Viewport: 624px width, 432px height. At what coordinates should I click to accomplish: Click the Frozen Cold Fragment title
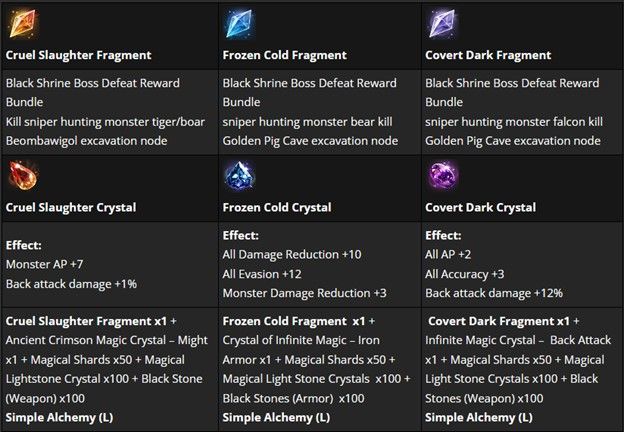tap(285, 55)
